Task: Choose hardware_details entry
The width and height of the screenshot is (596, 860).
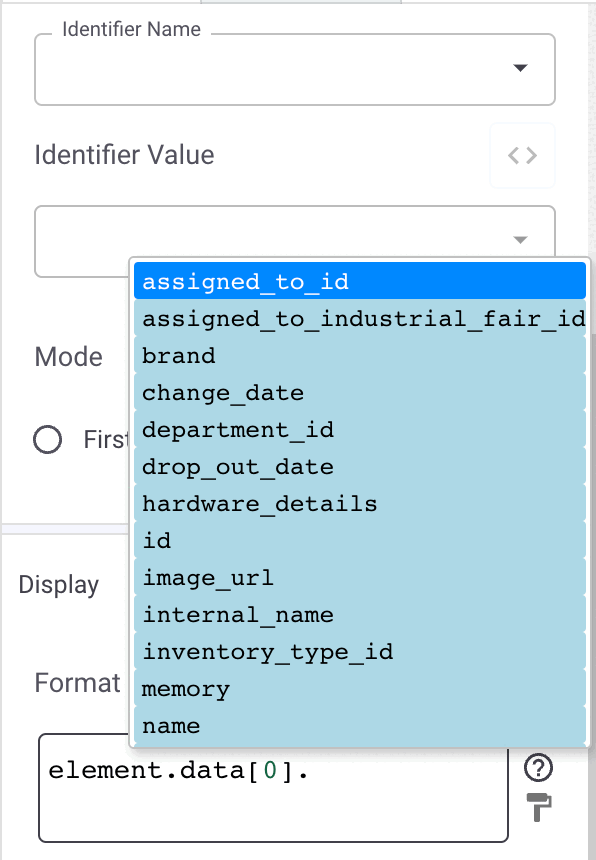Action: coord(360,503)
